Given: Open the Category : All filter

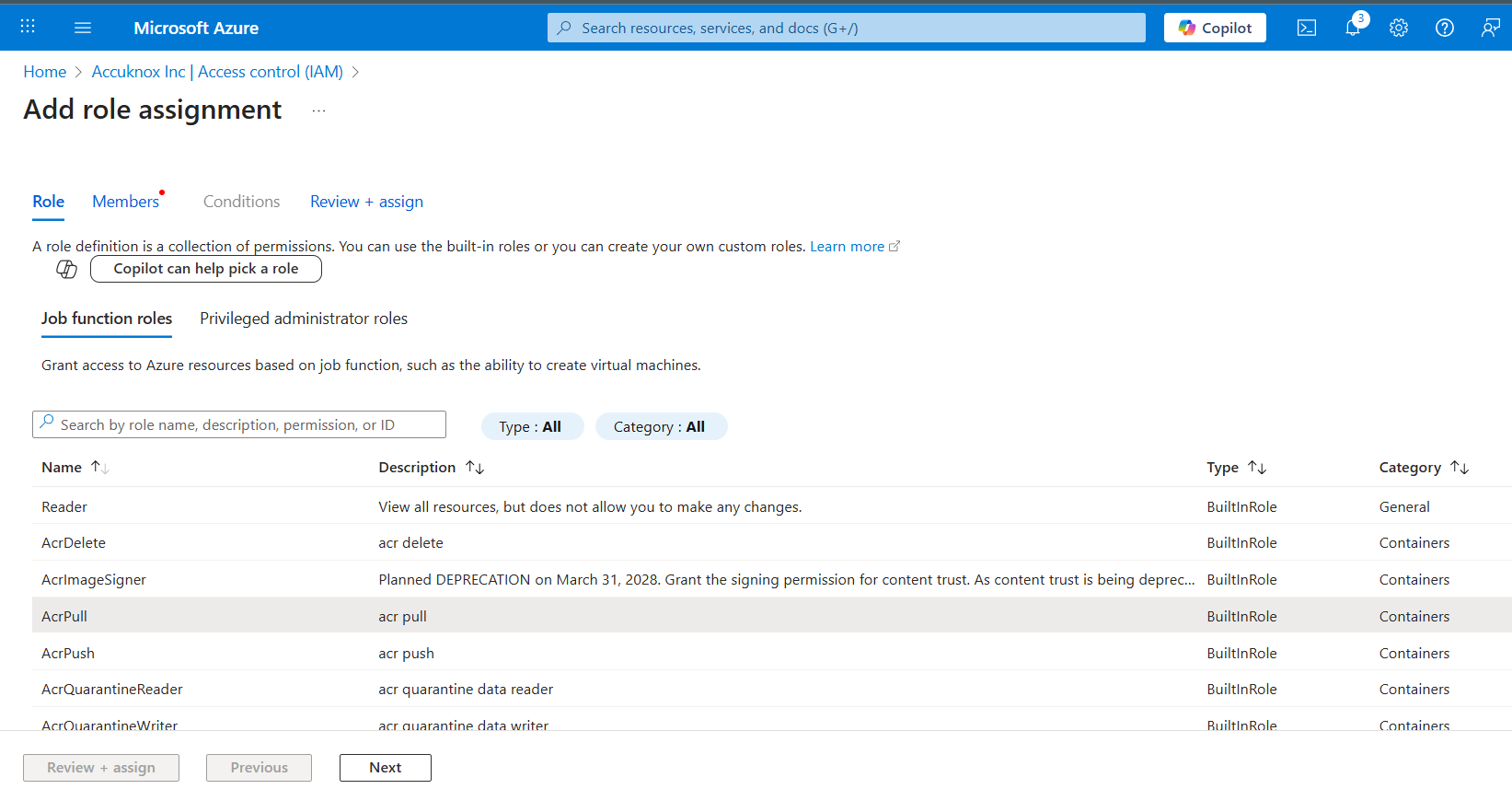Looking at the screenshot, I should pyautogui.click(x=661, y=426).
